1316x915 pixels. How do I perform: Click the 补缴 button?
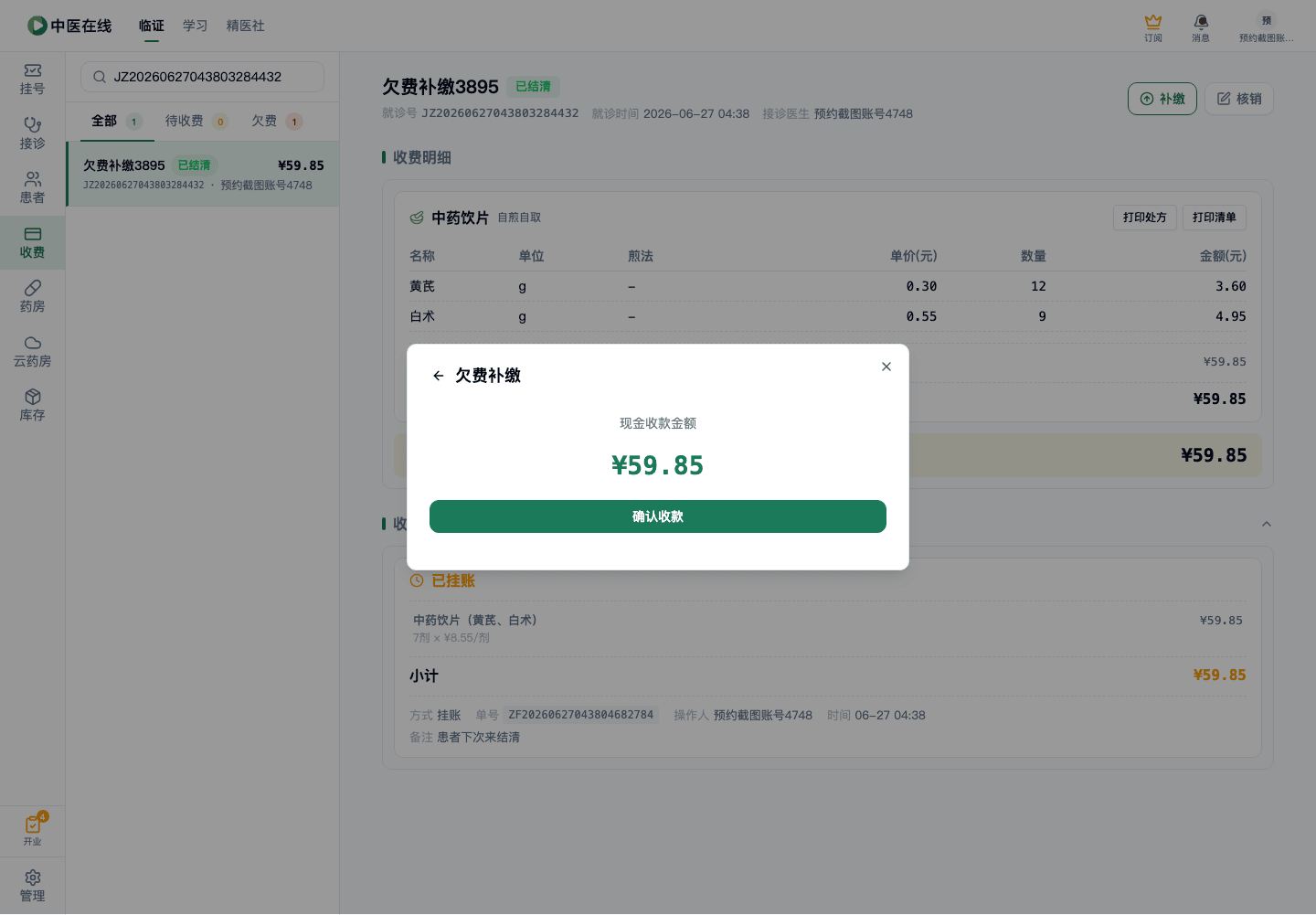point(1162,99)
